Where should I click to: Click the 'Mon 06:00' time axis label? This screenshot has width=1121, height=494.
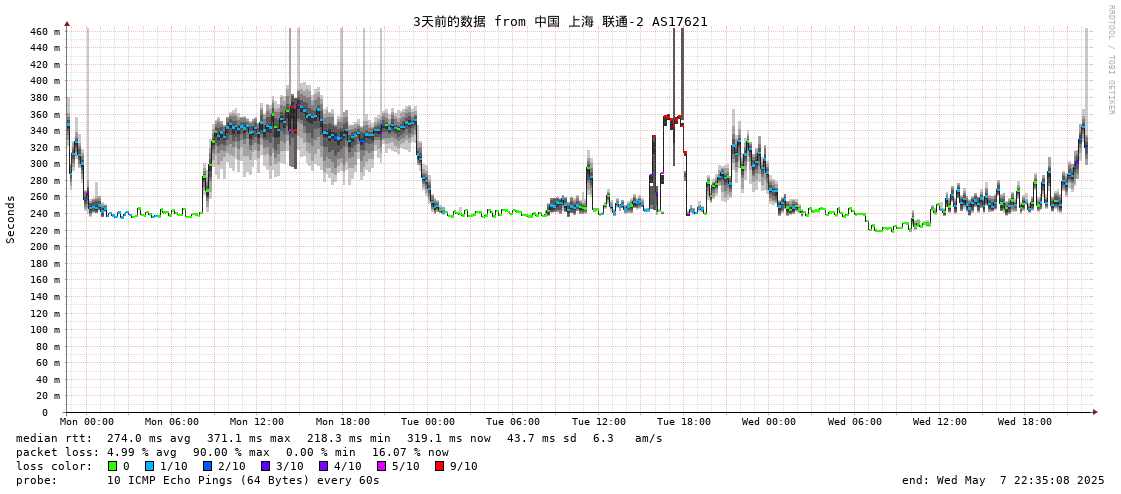(x=172, y=422)
